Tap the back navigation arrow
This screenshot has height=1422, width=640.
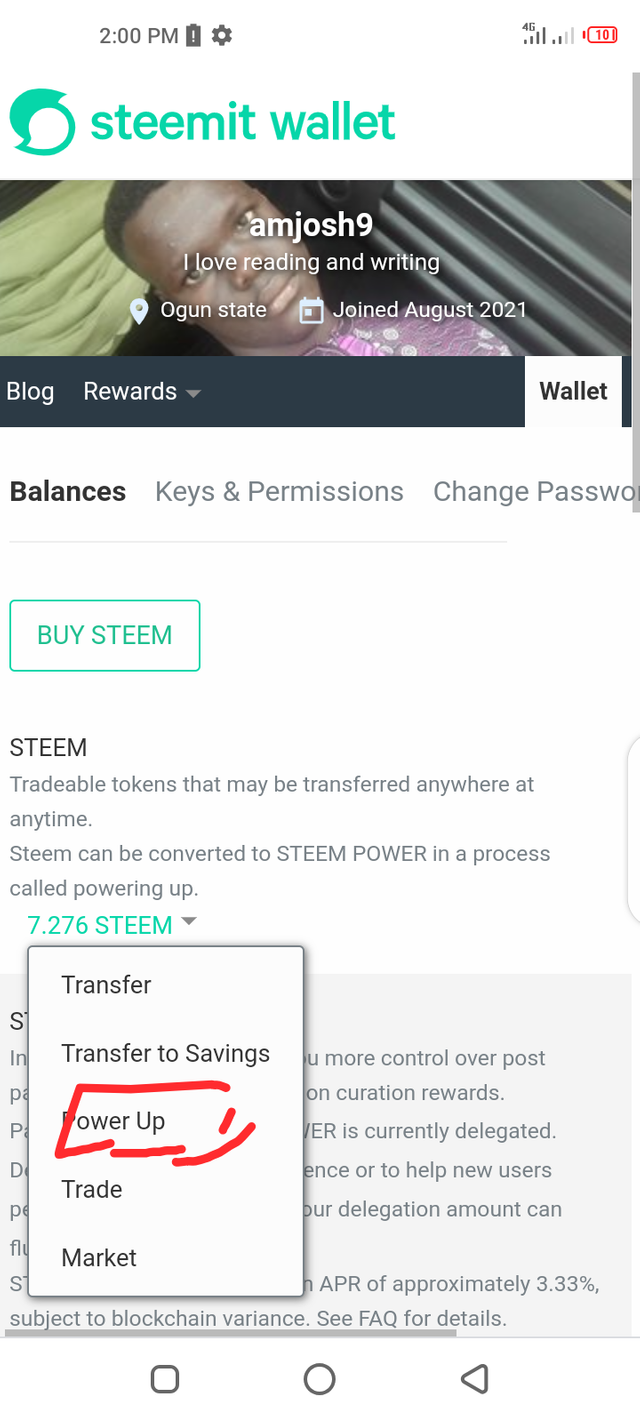pos(475,1378)
